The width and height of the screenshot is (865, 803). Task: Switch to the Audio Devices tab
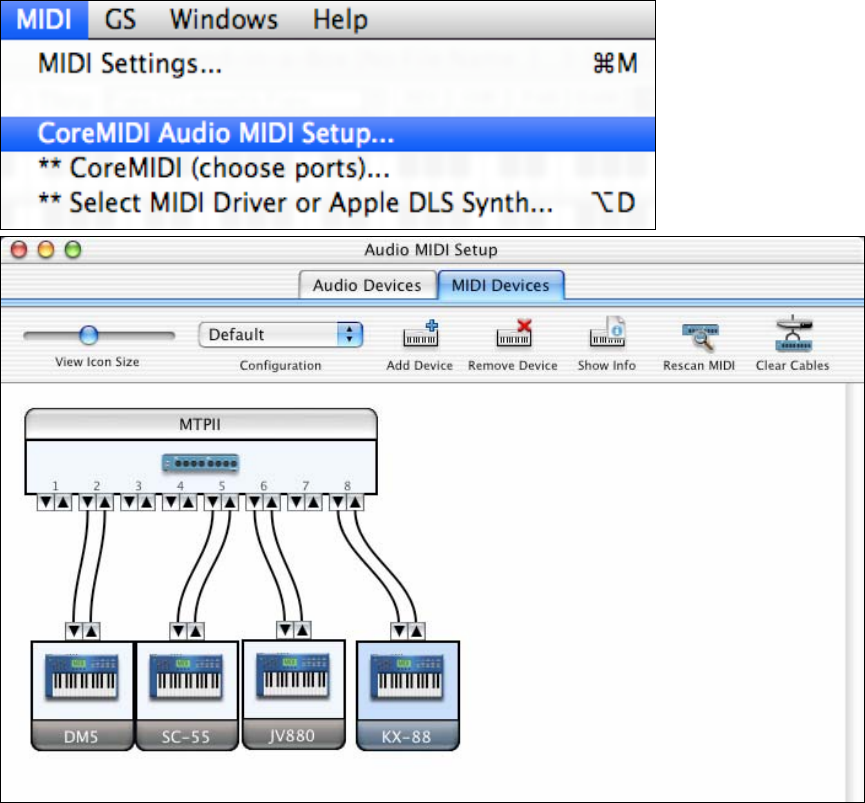coord(367,285)
